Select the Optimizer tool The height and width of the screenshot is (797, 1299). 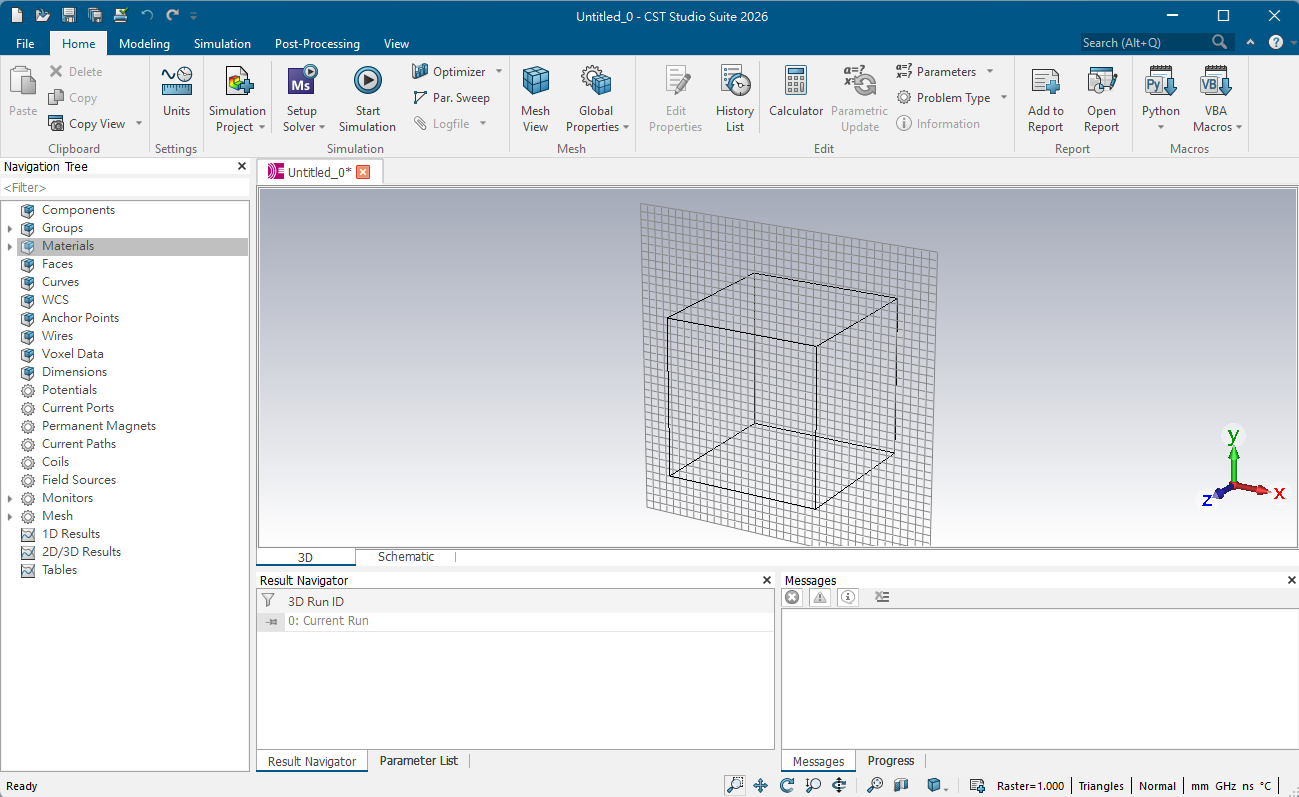(448, 72)
